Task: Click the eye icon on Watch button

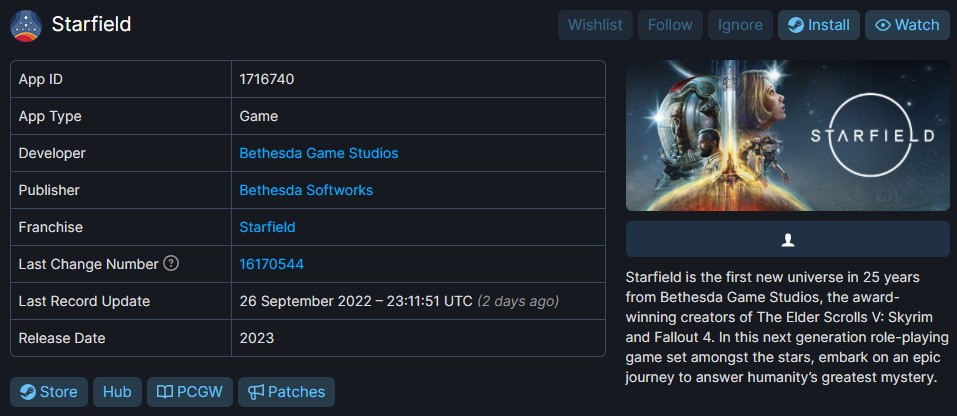Action: coord(882,25)
